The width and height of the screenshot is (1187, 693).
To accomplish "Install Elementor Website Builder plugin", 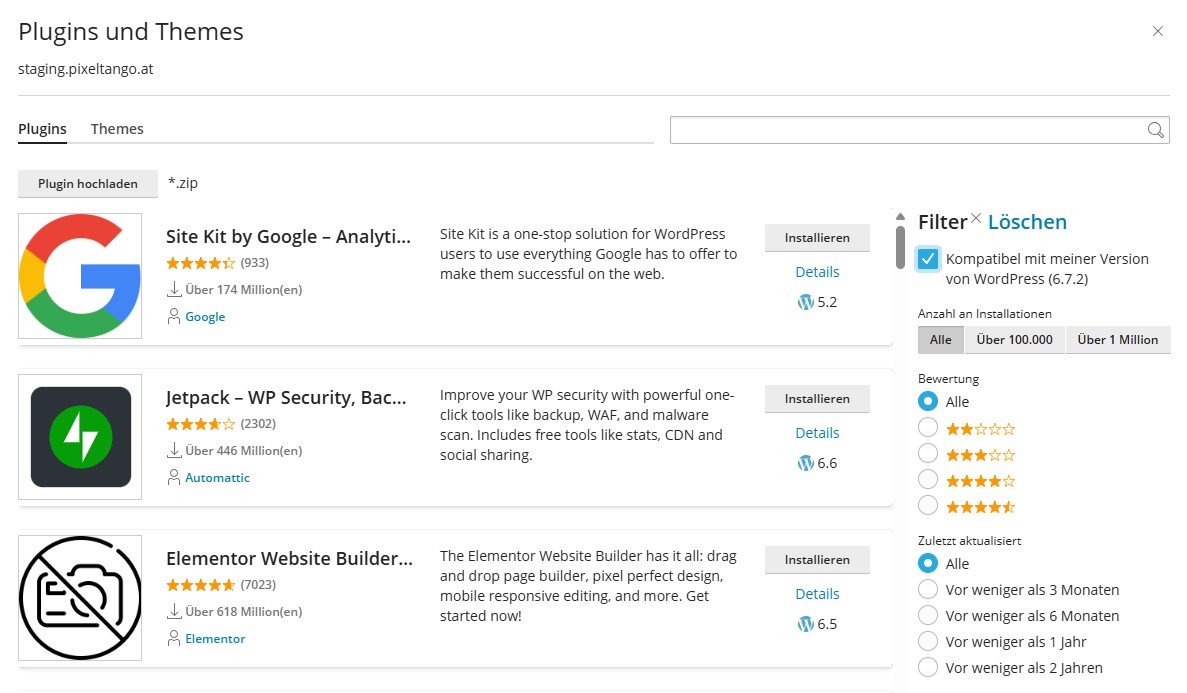I will (x=817, y=560).
